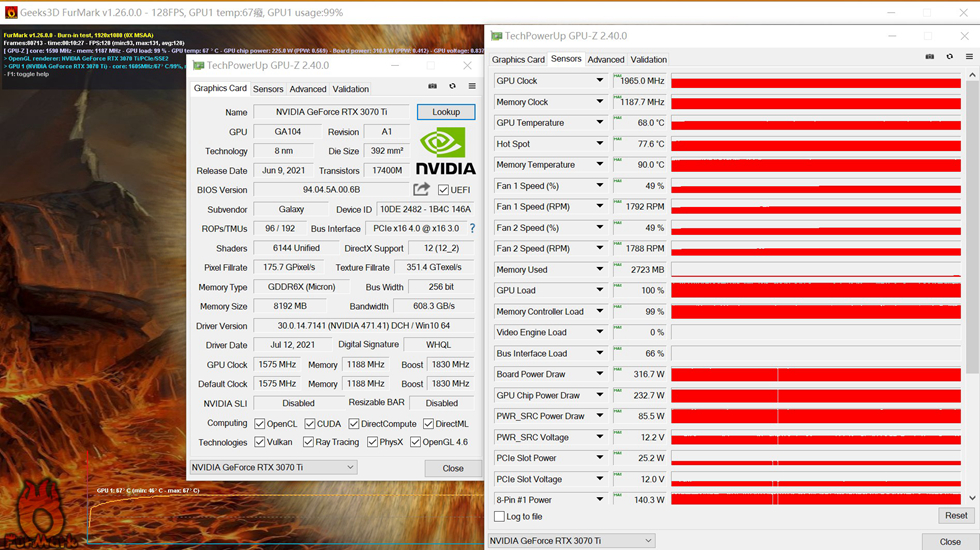980x550 pixels.
Task: Click GPU-Z icon in Sensors window title bar
Action: tap(496, 36)
